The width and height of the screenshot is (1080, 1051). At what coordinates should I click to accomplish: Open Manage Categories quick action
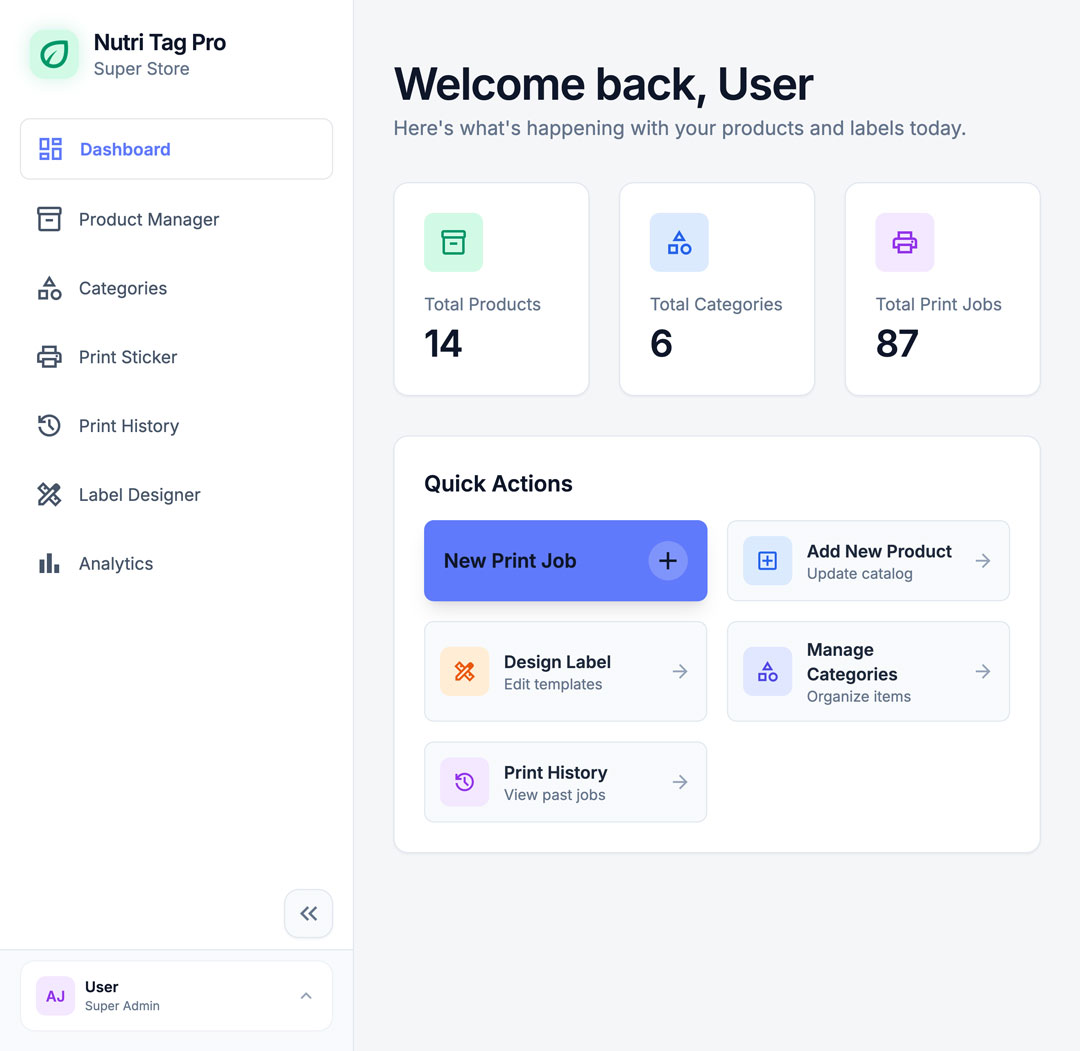(x=867, y=672)
